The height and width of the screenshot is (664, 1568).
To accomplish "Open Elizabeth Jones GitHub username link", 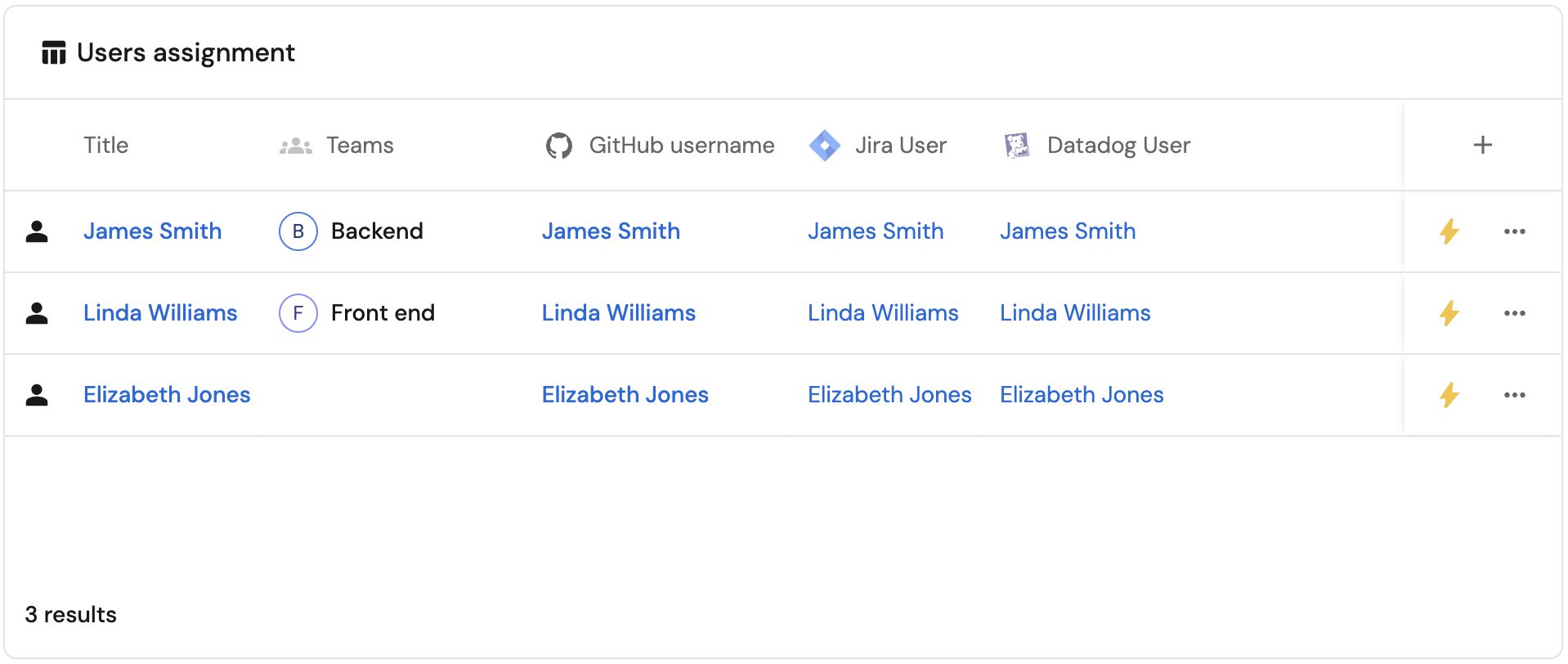I will [x=625, y=395].
